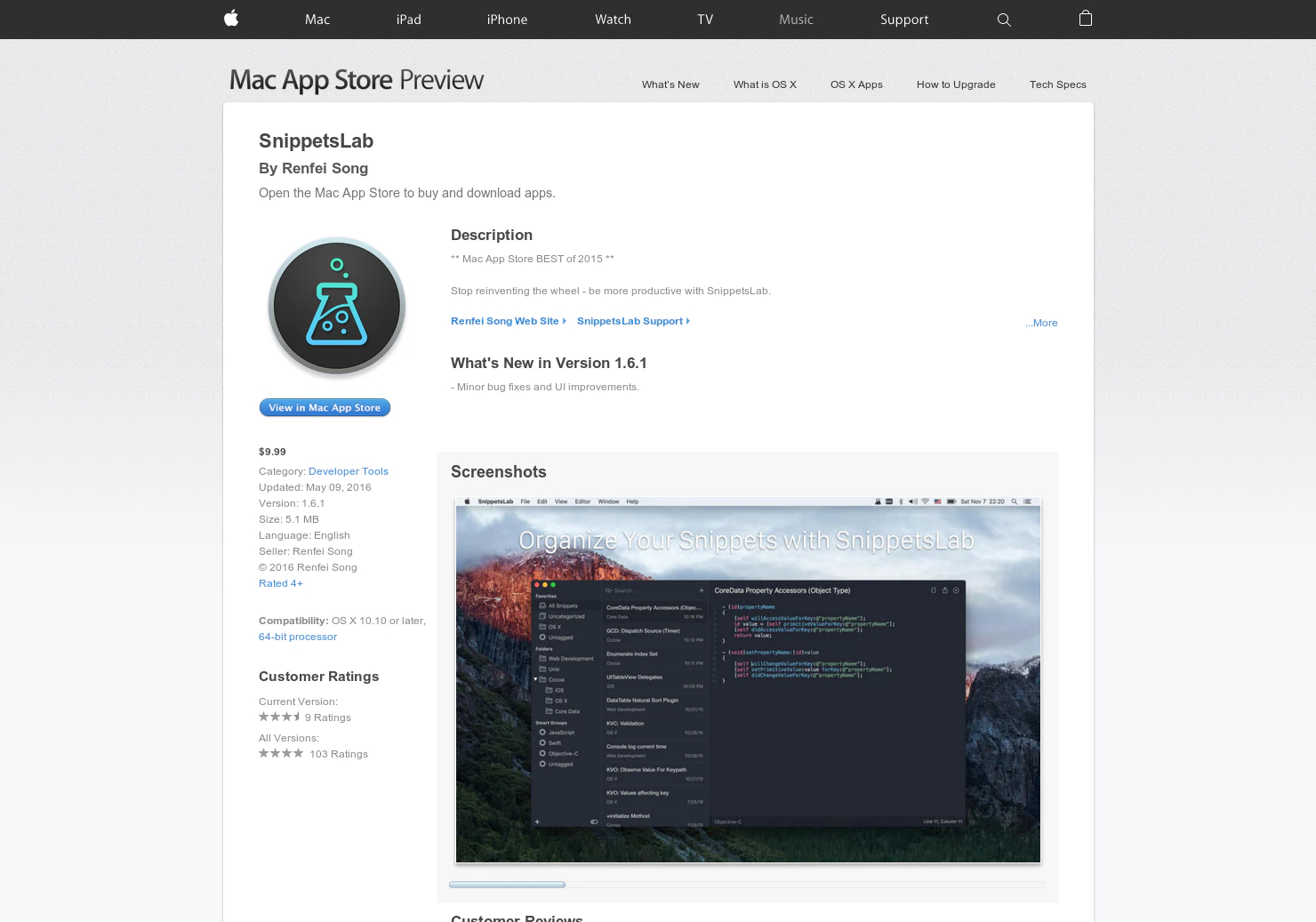Click the Apple logo in the navigation bar
Image resolution: width=1316 pixels, height=922 pixels.
231,19
